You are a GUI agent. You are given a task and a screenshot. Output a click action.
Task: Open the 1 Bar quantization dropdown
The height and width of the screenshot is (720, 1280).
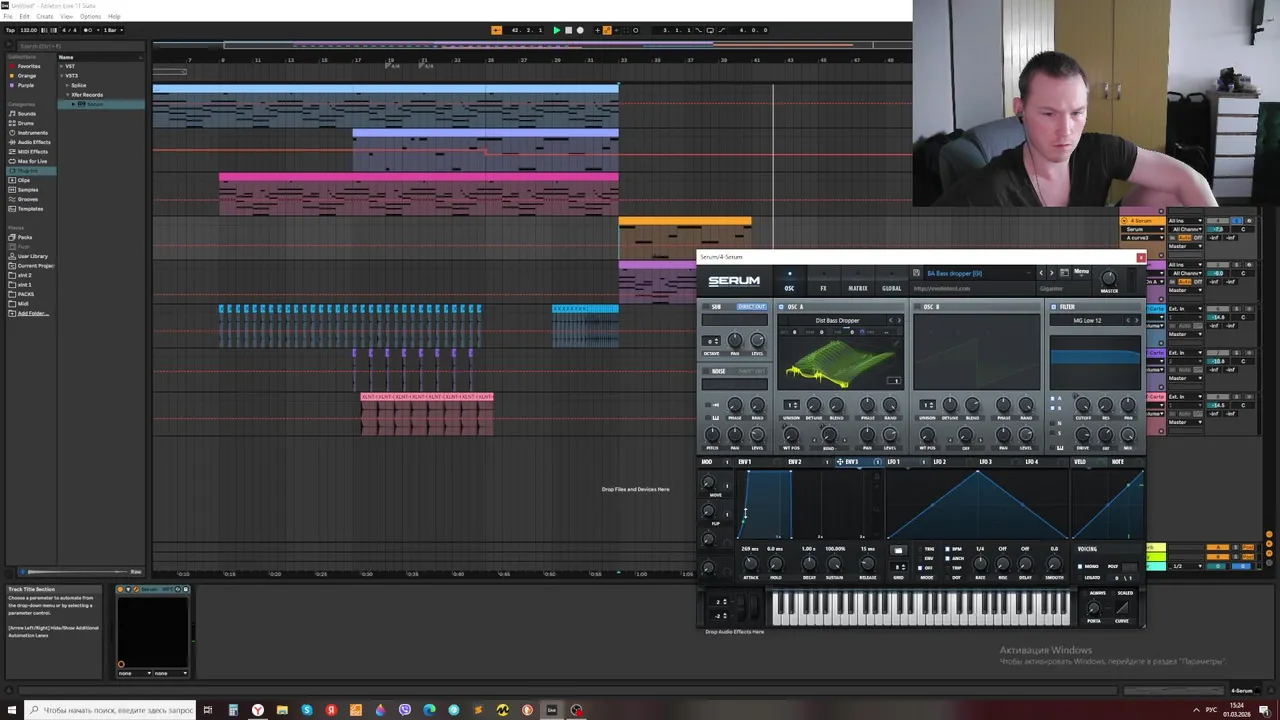(114, 30)
